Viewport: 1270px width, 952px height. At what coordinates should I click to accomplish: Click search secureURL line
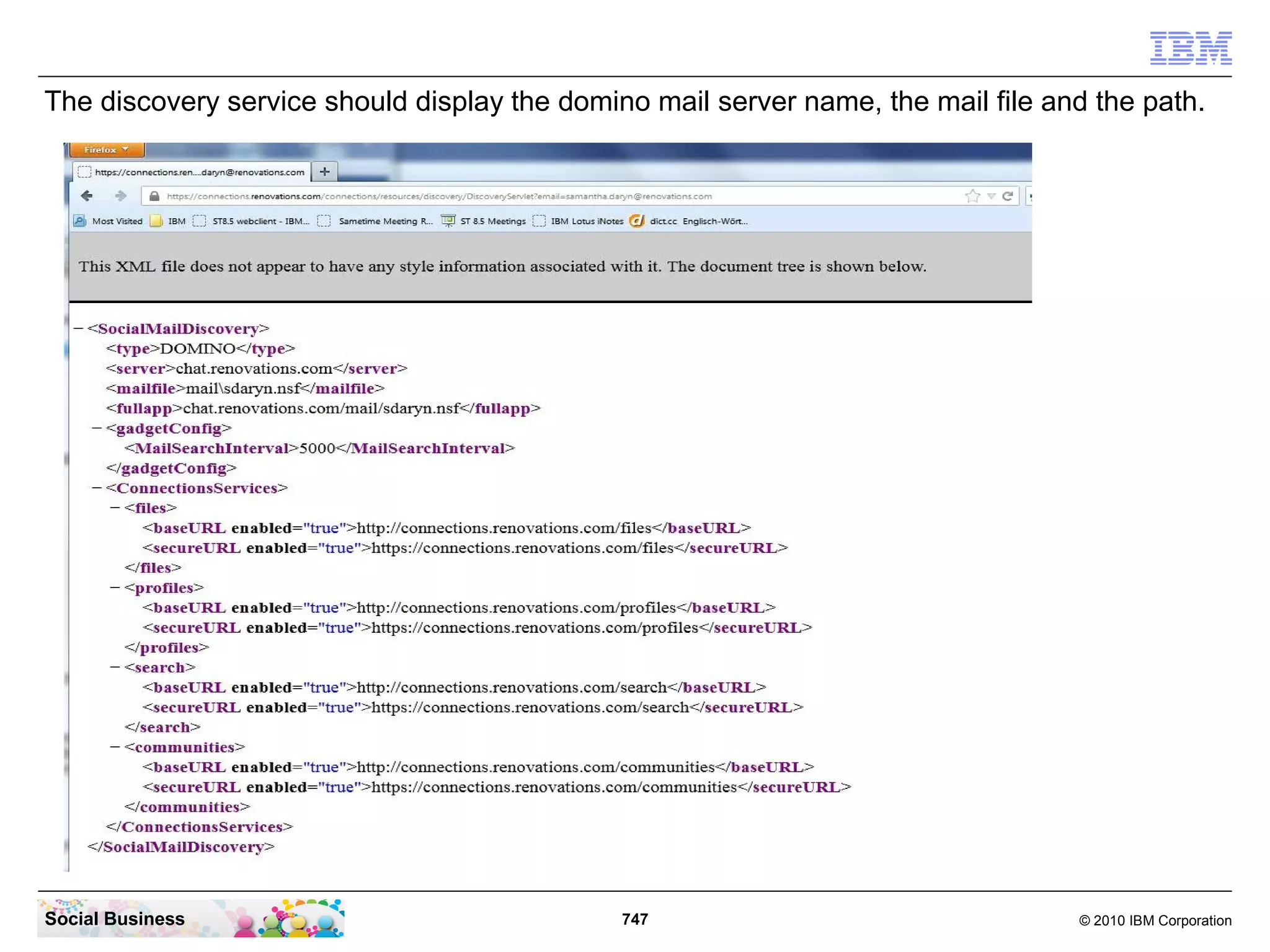473,707
